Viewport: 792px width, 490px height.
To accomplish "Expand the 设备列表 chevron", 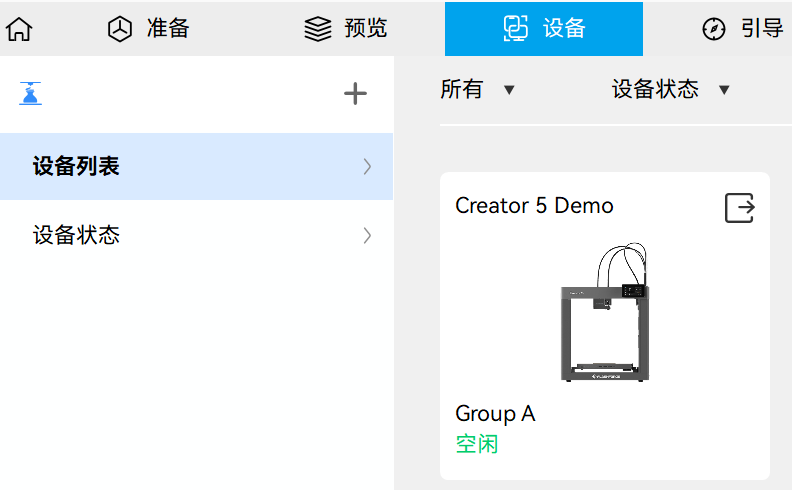I will (367, 166).
